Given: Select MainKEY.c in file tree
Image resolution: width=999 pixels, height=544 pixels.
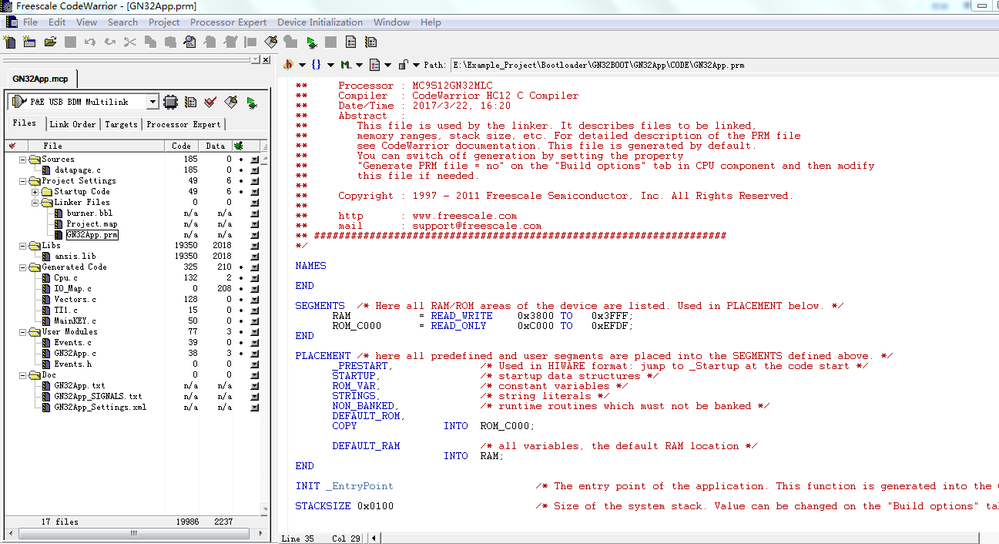Looking at the screenshot, I should tap(75, 321).
